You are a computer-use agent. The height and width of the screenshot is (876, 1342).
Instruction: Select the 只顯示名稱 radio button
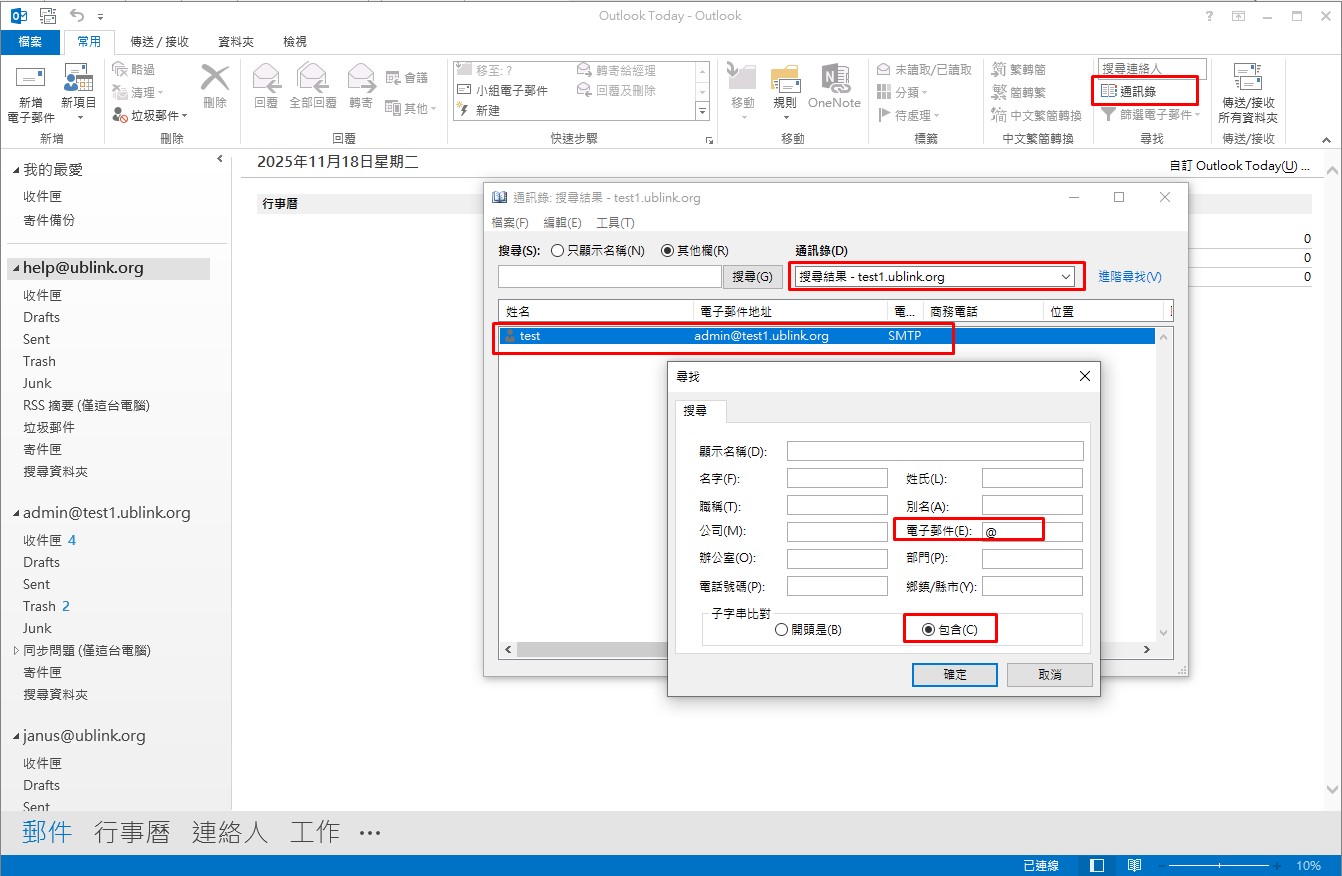558,251
